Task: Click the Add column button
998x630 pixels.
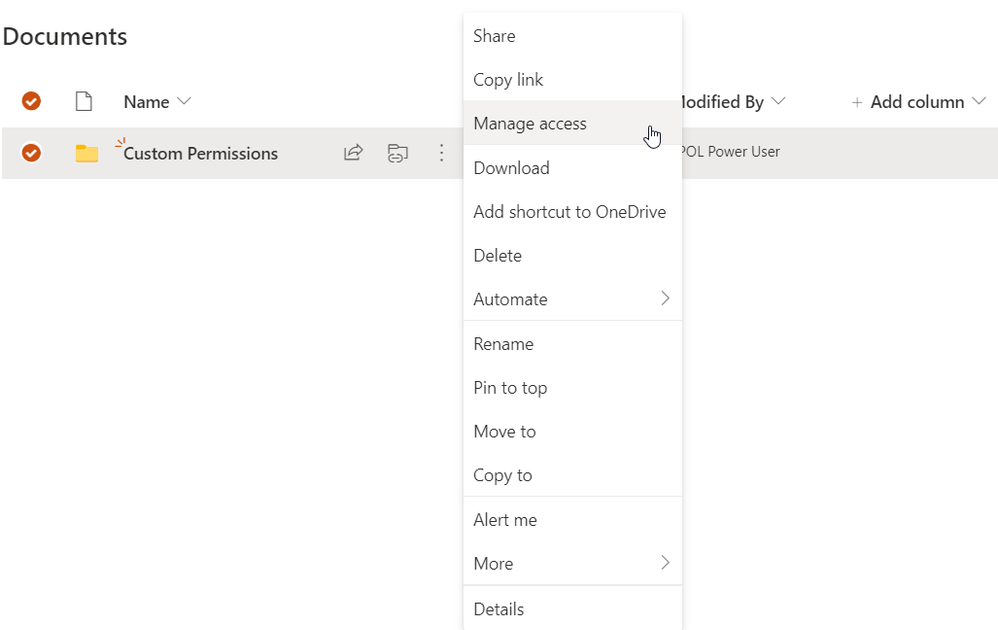Action: tap(917, 102)
